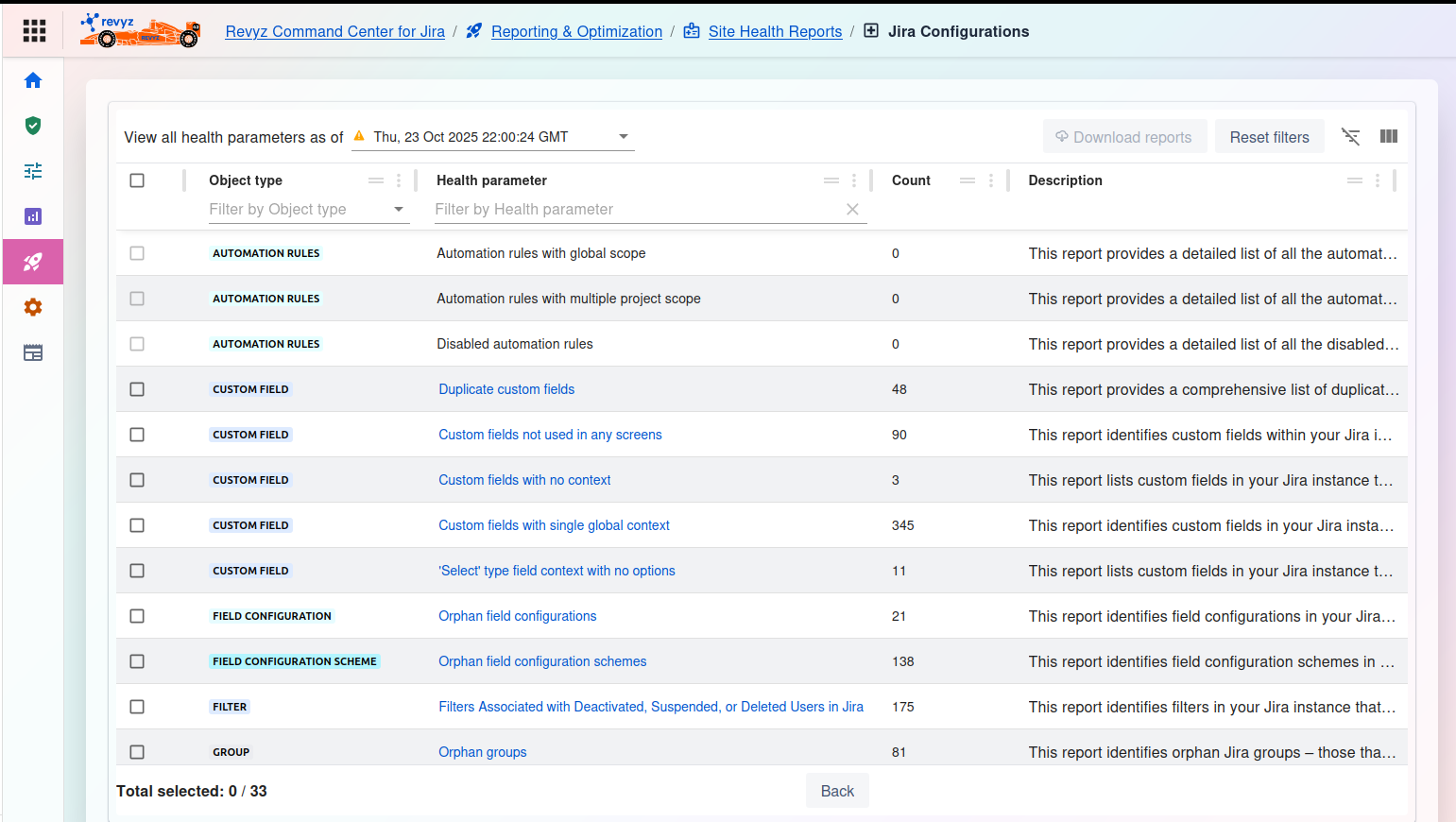Open the gear settings icon in sidebar

tap(33, 307)
